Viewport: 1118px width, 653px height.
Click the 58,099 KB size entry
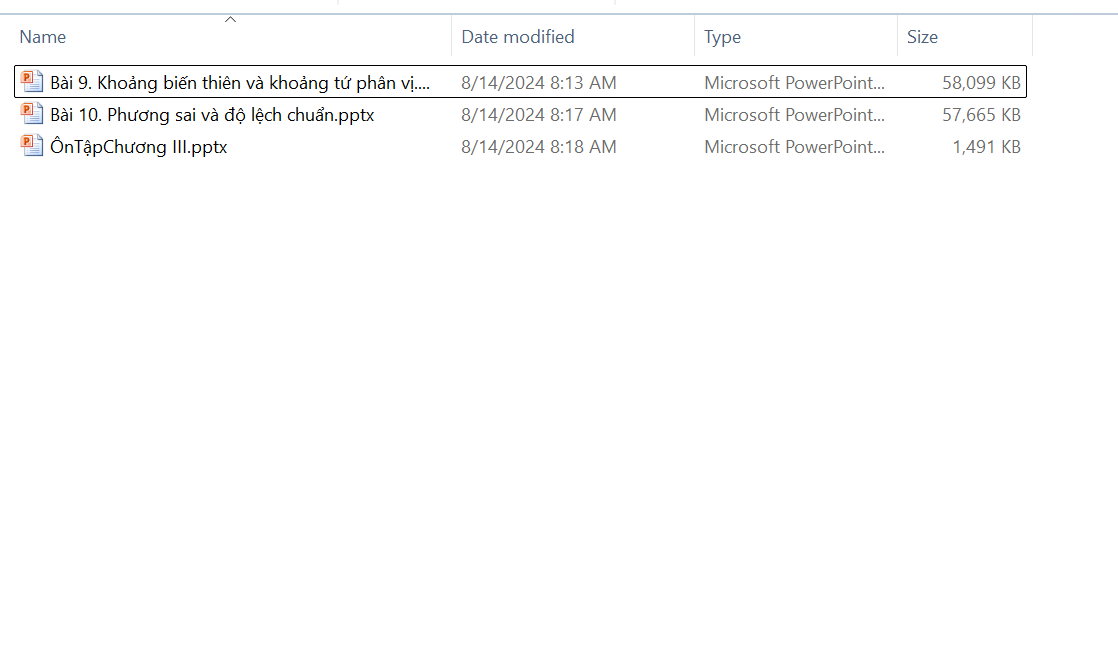tap(981, 83)
